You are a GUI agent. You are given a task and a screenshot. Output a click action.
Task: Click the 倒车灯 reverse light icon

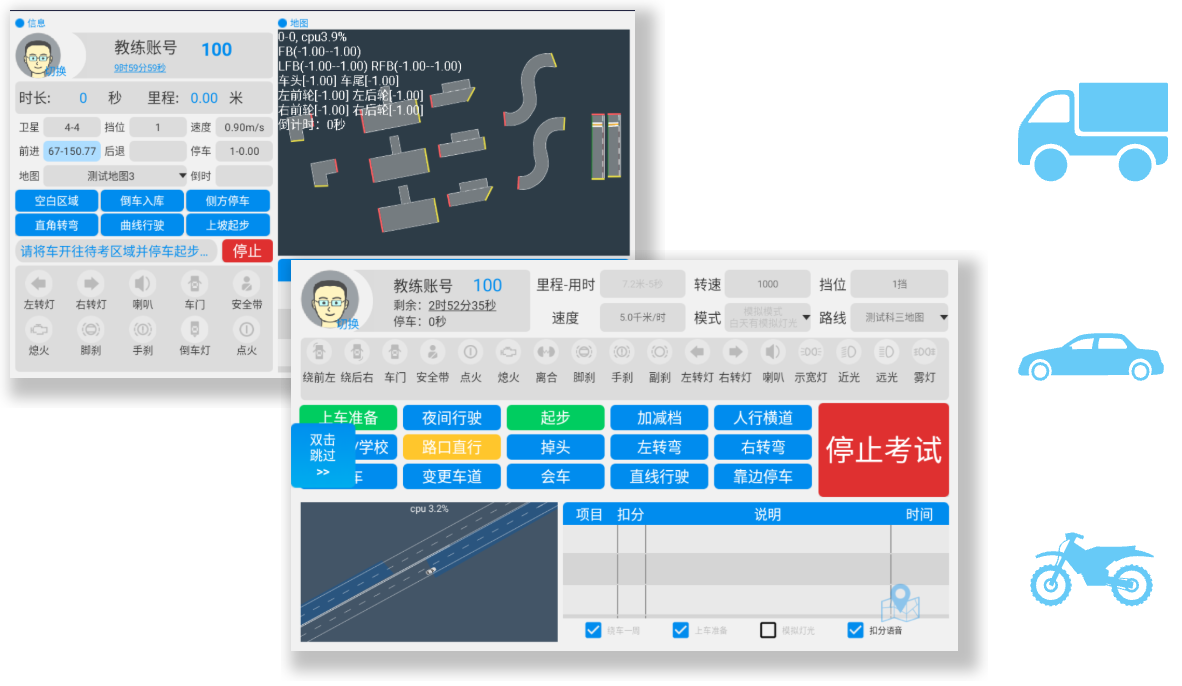point(194,329)
